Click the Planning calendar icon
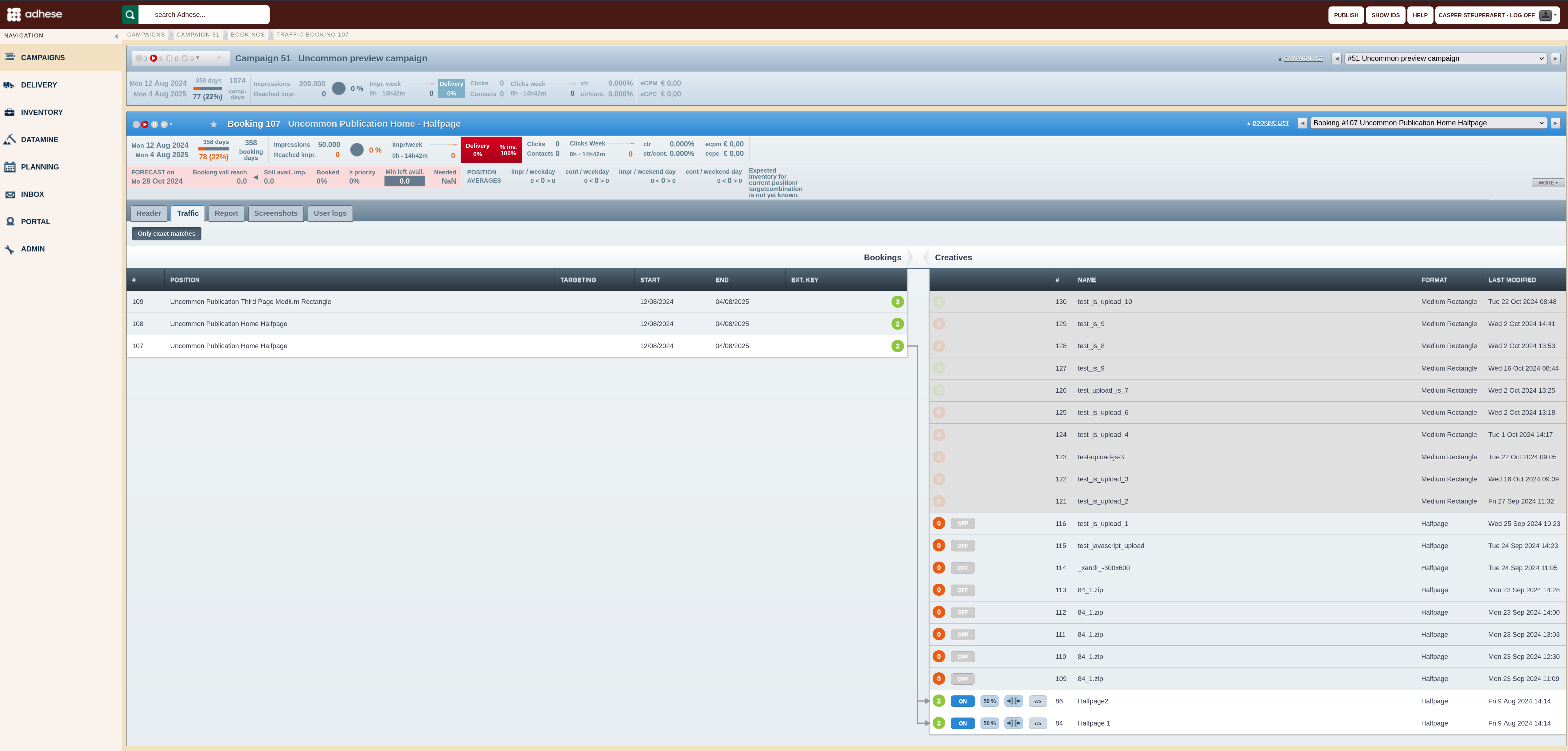Viewport: 1568px width, 751px height. [10, 167]
